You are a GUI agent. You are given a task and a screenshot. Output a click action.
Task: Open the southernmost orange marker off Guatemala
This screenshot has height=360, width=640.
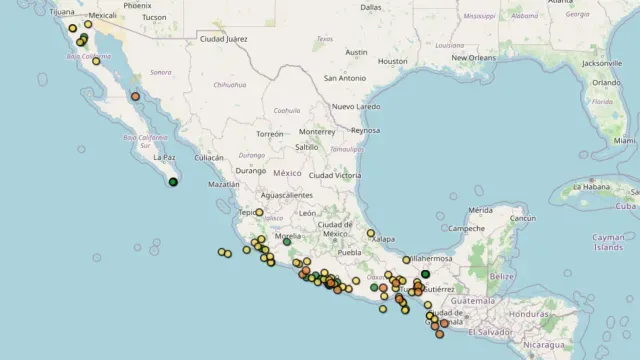coord(440,334)
